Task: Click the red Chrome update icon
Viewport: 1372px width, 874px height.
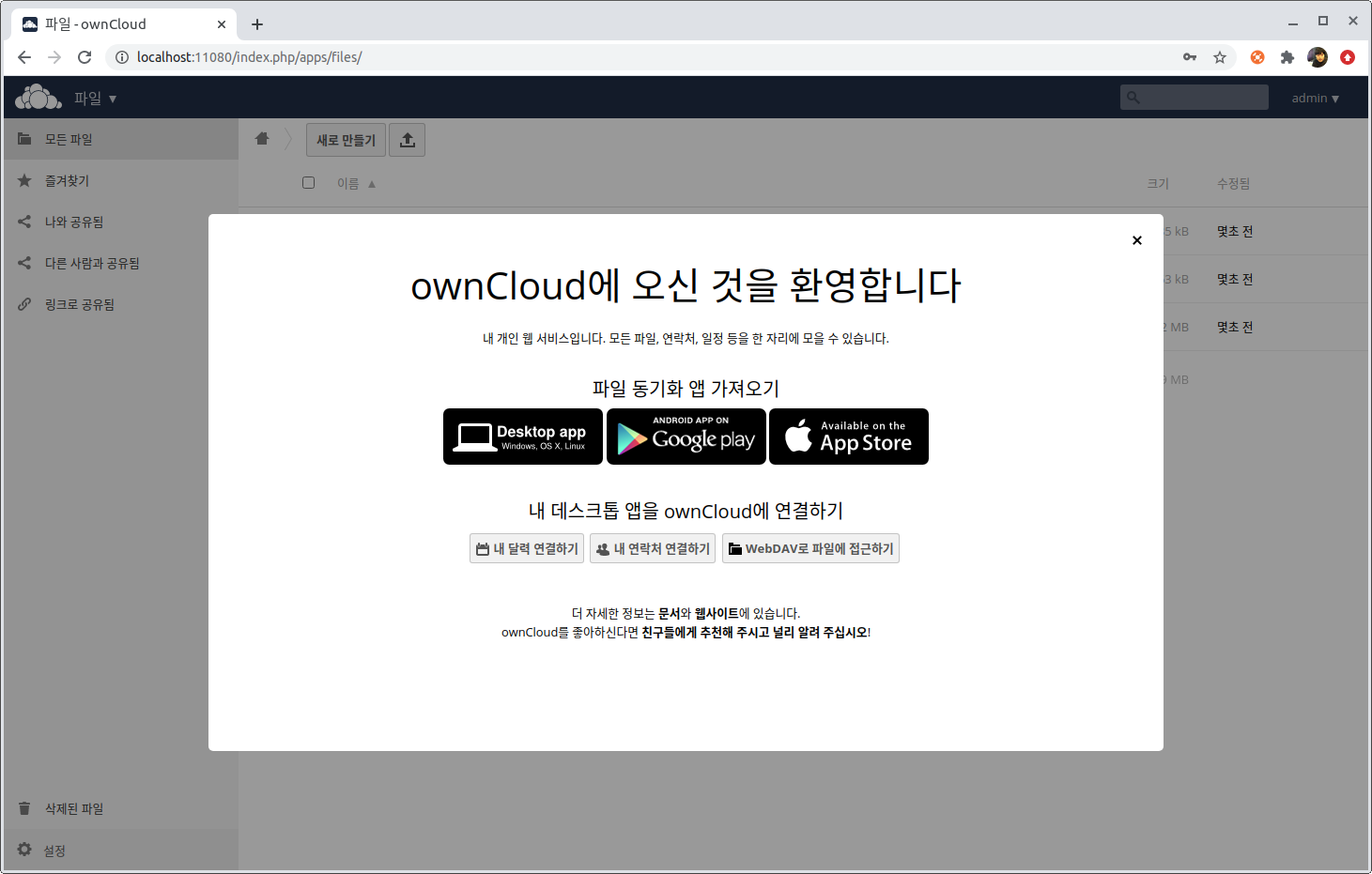Action: [x=1348, y=57]
